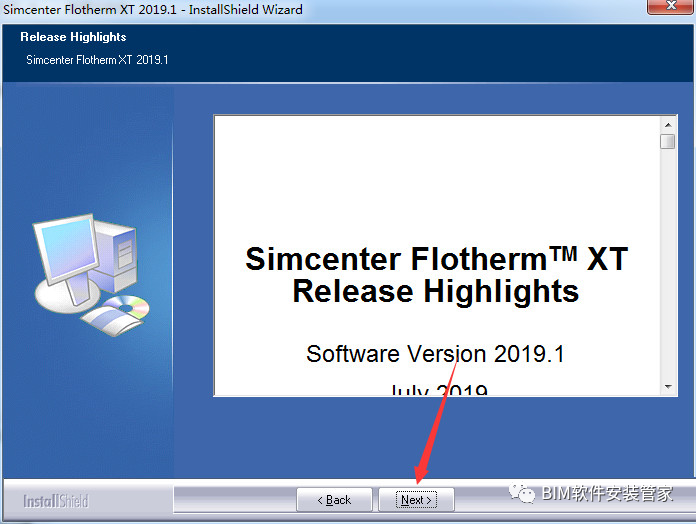Click the 'Simcenter Flotherm XT 2019.1' subtitle
This screenshot has height=524, width=696.
coord(97,60)
